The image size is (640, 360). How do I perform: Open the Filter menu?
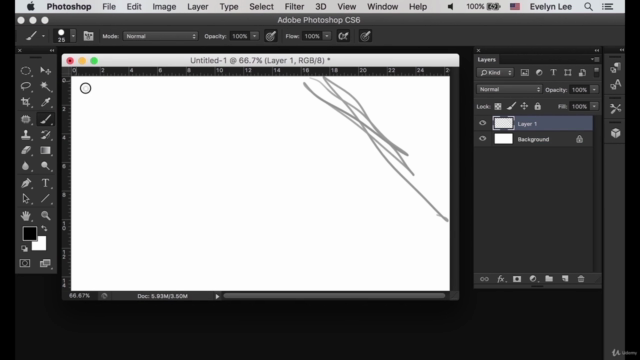(294, 7)
